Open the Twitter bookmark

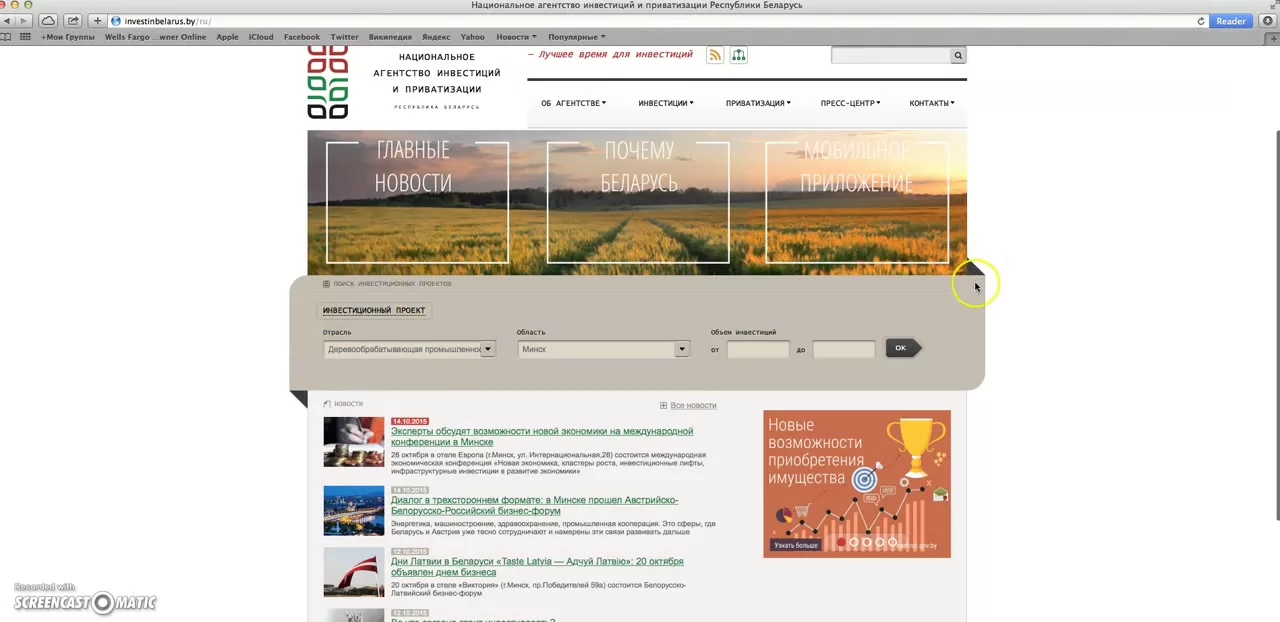344,37
